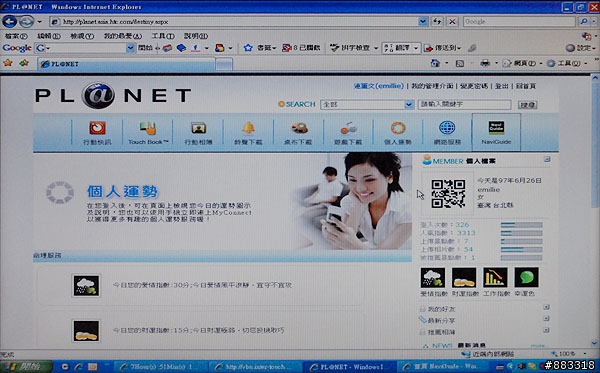Image resolution: width=600 pixels, height=373 pixels.
Task: Open the address bar history dropdown
Action: [x=422, y=22]
